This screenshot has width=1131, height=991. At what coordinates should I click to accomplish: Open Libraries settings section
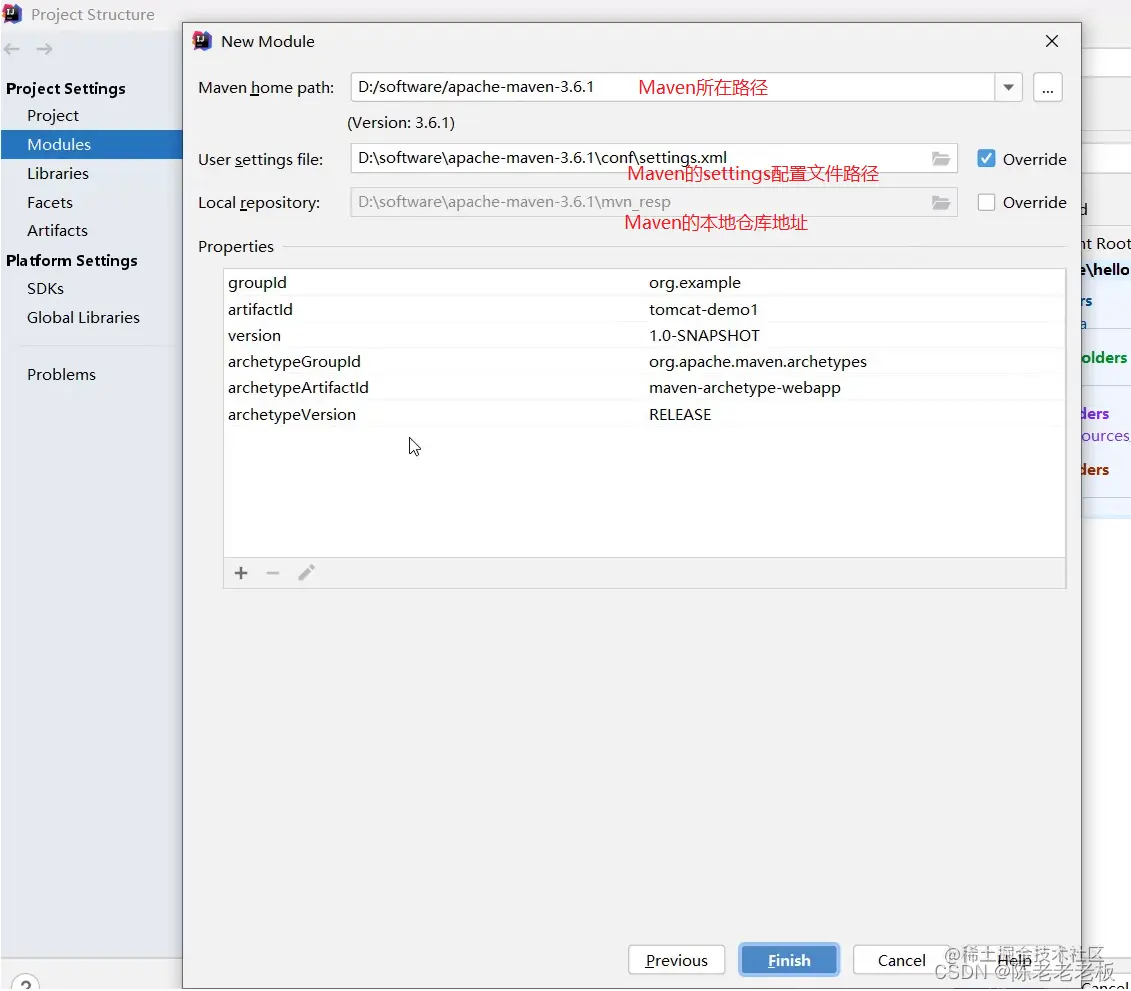(x=58, y=173)
